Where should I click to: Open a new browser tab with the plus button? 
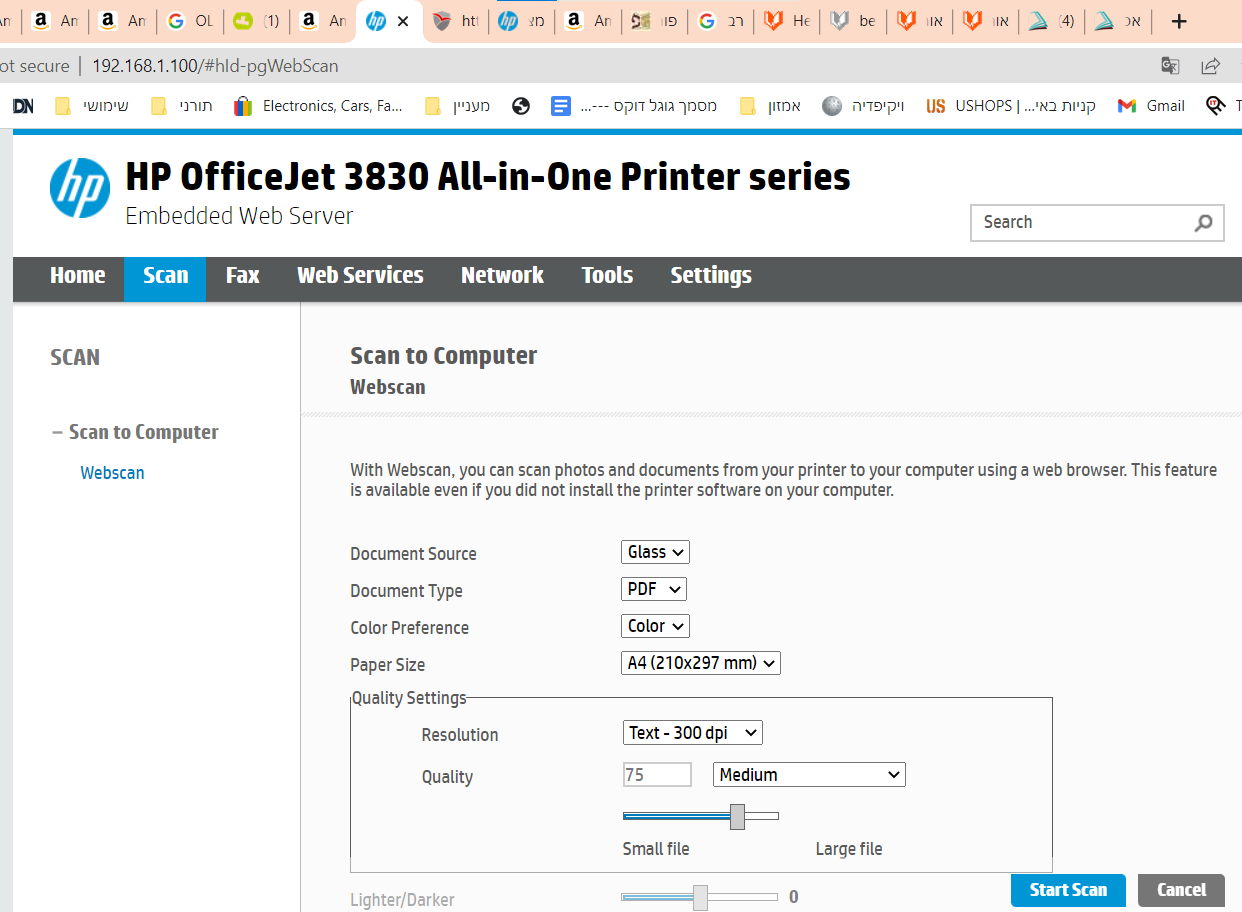[1179, 21]
